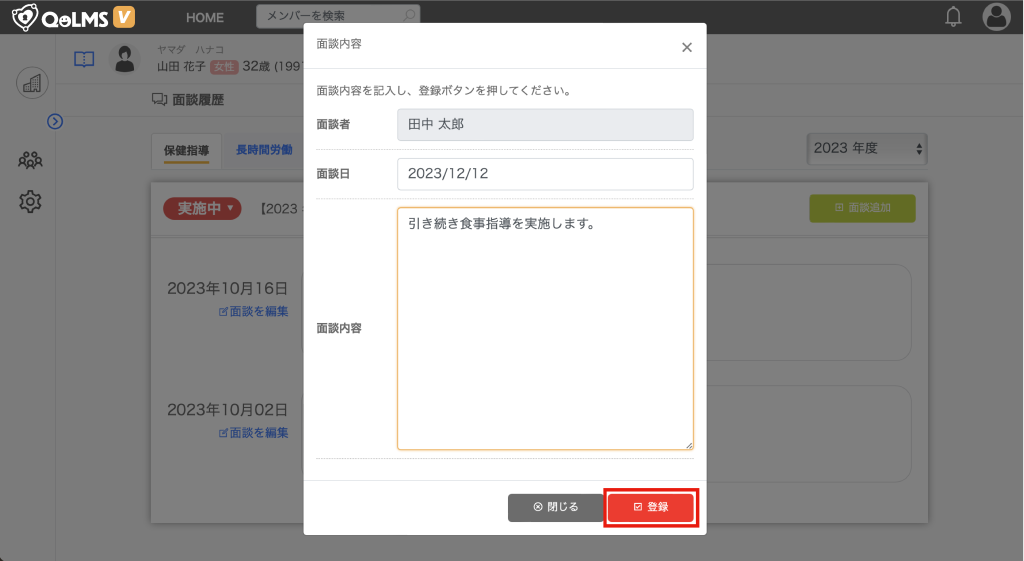Screen dimensions: 1024x561
Task: Click the open book icon
Action: pyautogui.click(x=84, y=59)
